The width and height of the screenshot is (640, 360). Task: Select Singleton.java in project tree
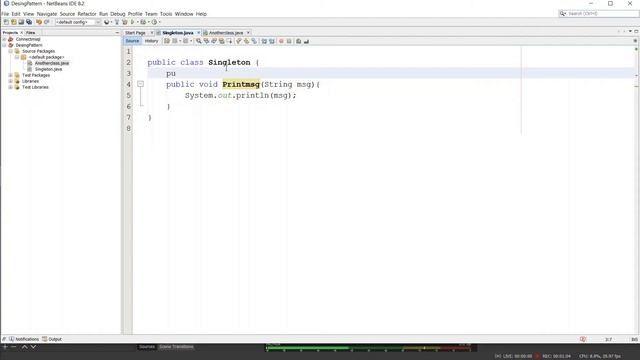pyautogui.click(x=48, y=69)
